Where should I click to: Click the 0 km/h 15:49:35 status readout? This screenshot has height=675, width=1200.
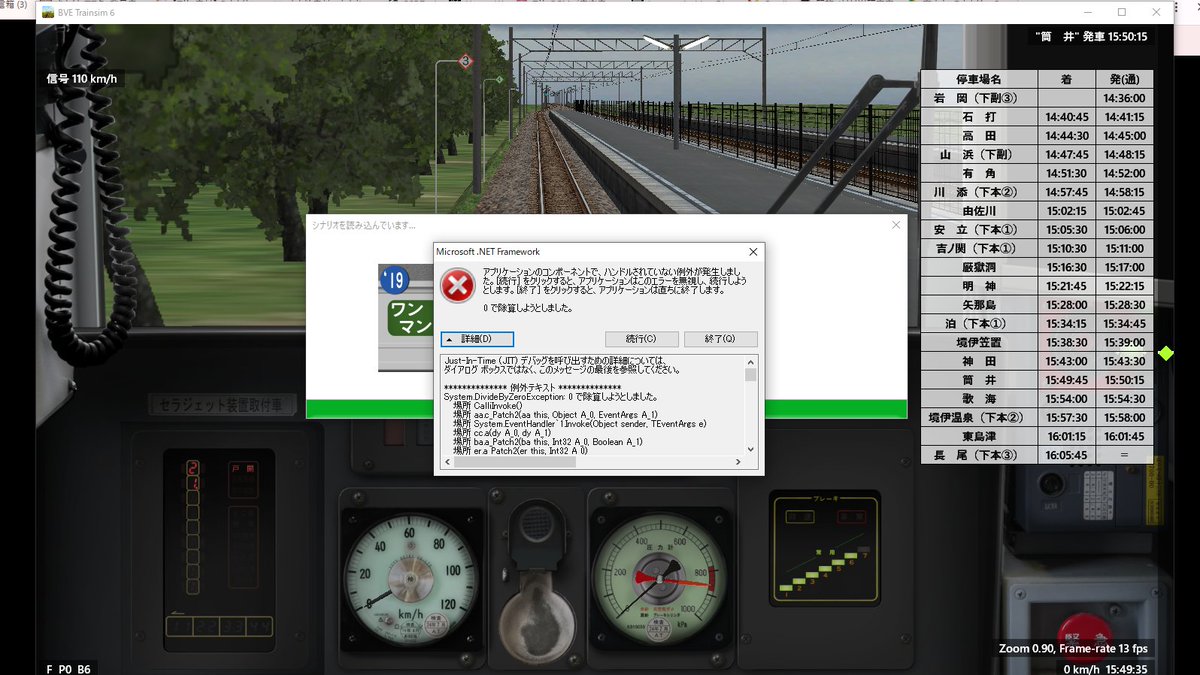(x=1105, y=668)
